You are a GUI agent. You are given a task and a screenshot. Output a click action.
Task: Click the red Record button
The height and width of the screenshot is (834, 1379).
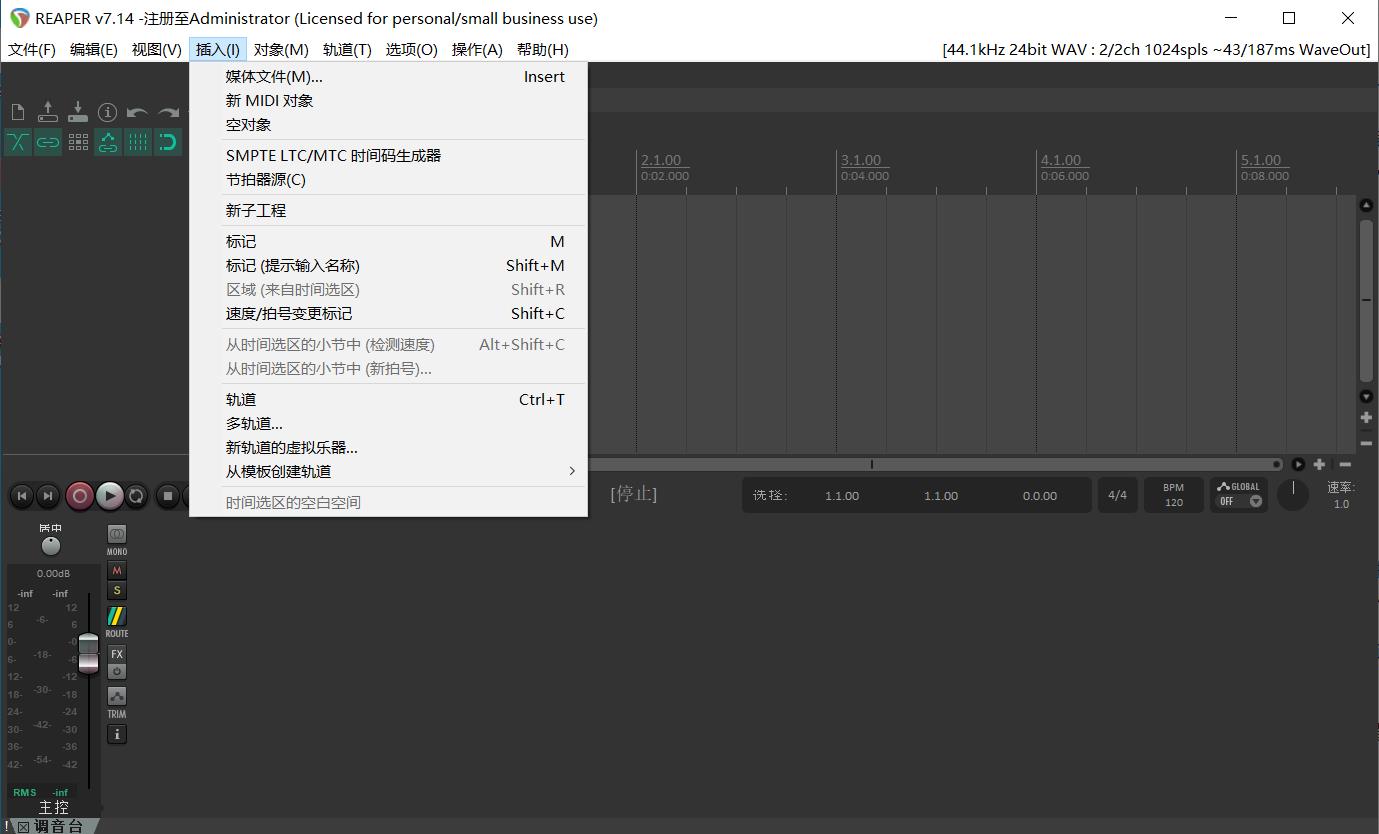click(80, 495)
